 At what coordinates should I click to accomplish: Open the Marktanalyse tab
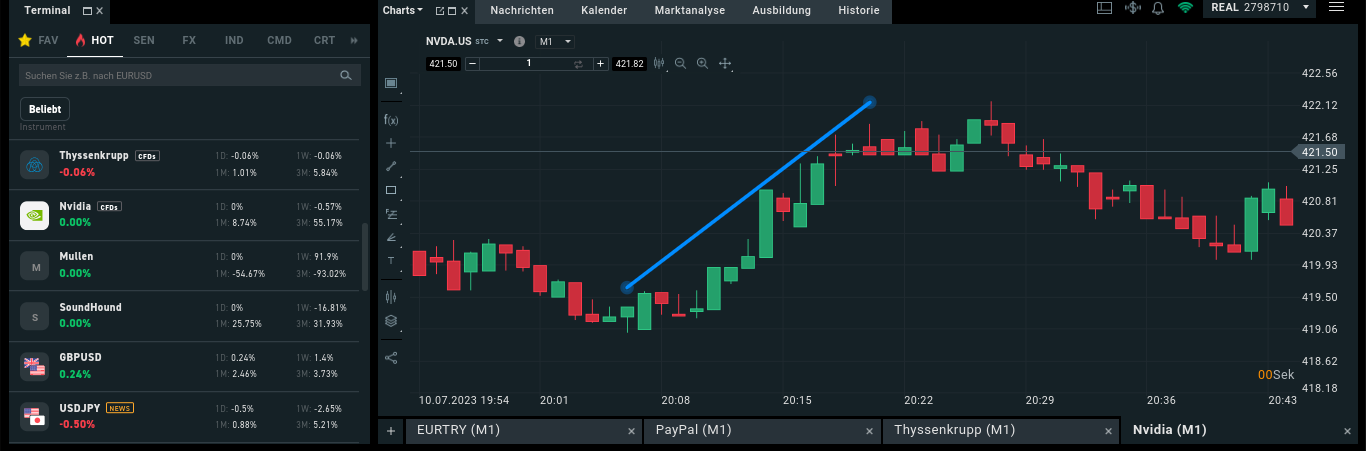pyautogui.click(x=690, y=10)
